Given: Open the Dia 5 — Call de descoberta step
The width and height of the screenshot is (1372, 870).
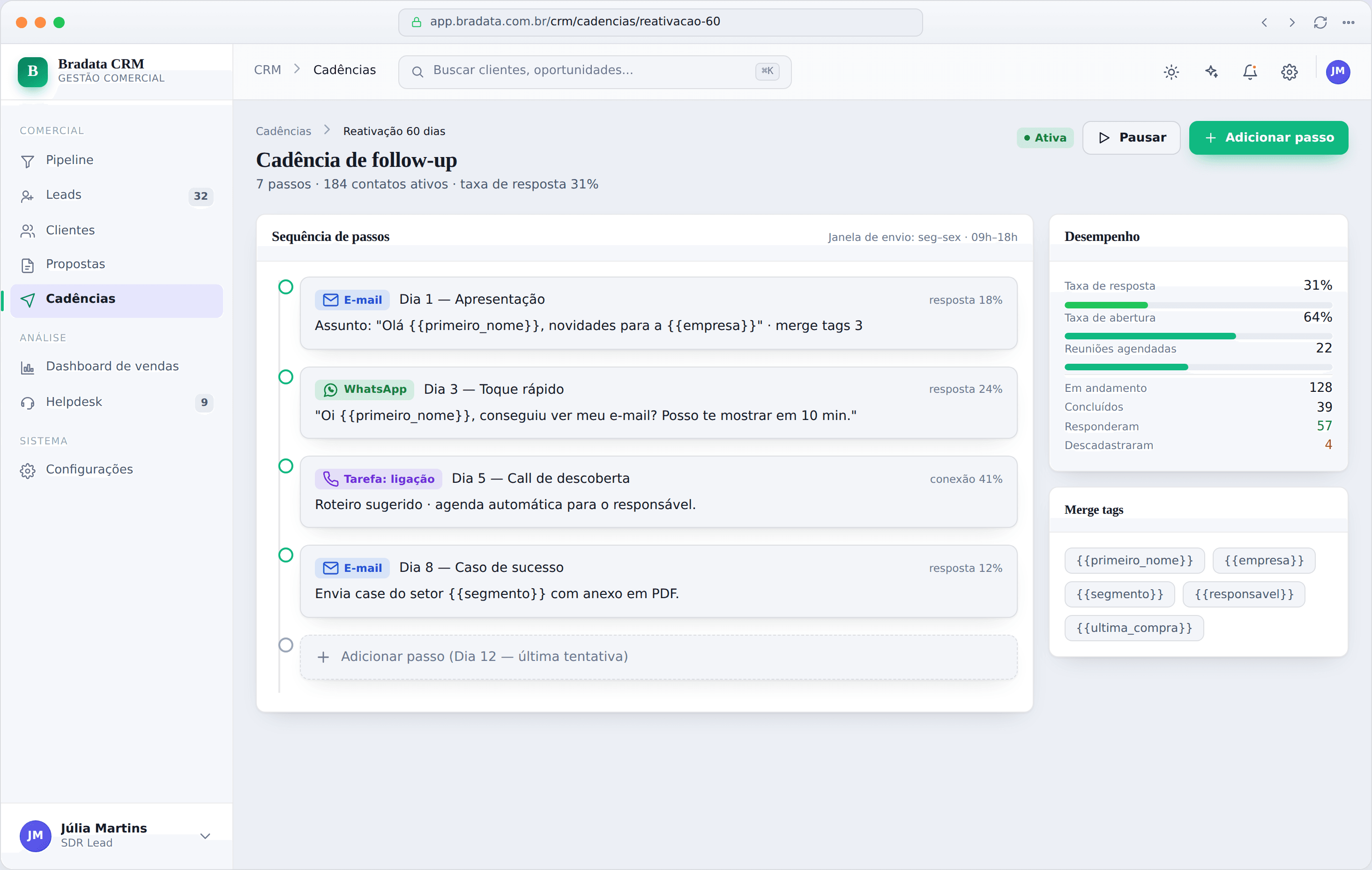Looking at the screenshot, I should click(x=658, y=491).
